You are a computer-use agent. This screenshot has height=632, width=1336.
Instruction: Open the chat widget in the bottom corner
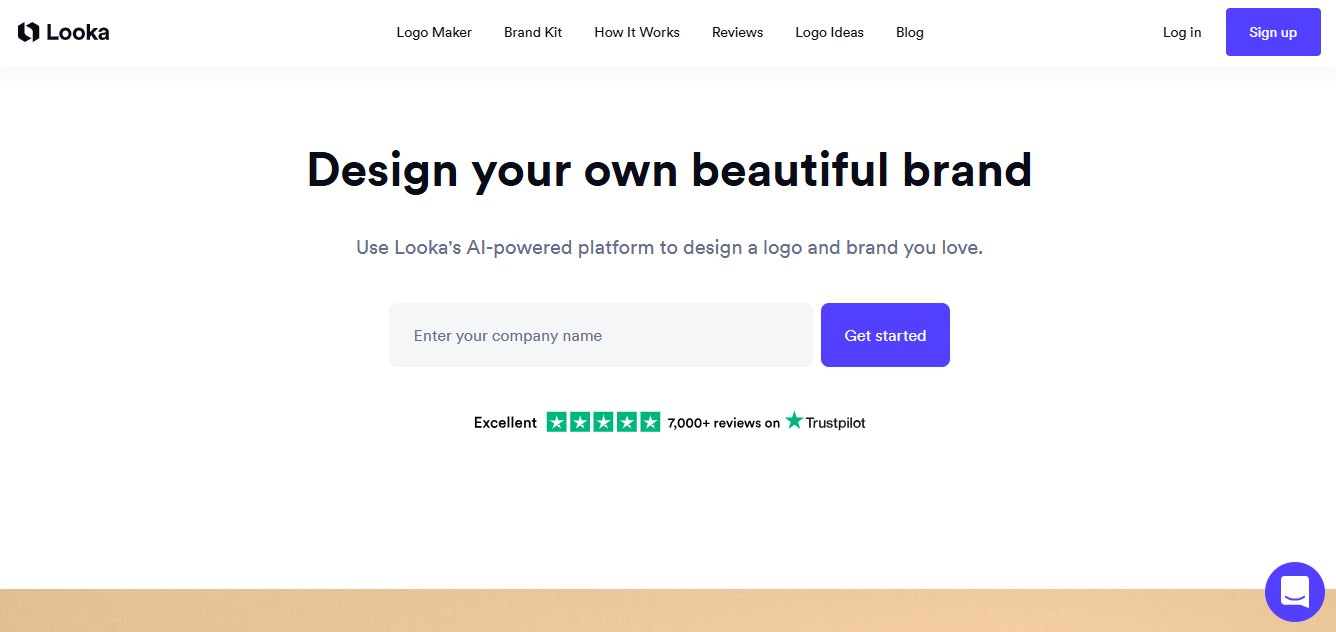click(x=1294, y=592)
